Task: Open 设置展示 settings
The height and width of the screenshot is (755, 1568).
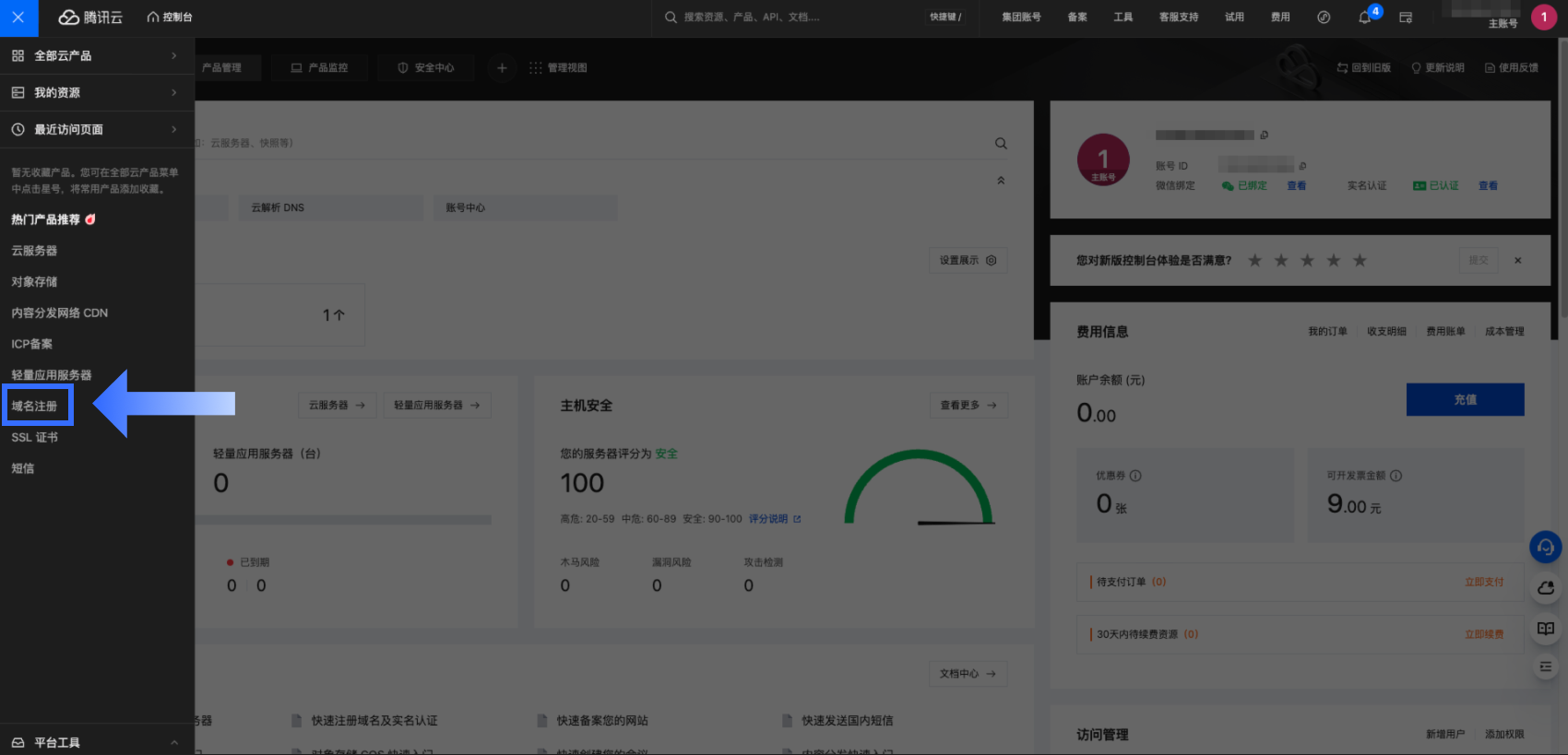Action: (x=968, y=261)
